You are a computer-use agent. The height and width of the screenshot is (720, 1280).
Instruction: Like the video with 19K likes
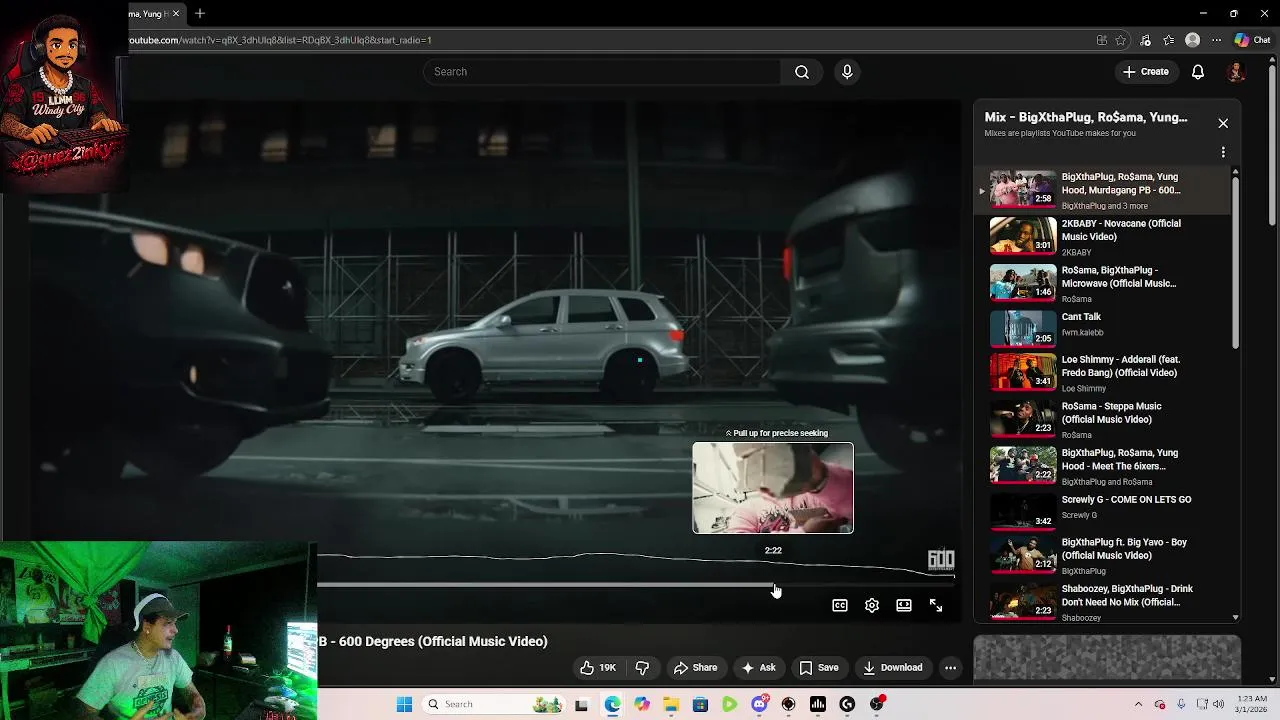(599, 668)
